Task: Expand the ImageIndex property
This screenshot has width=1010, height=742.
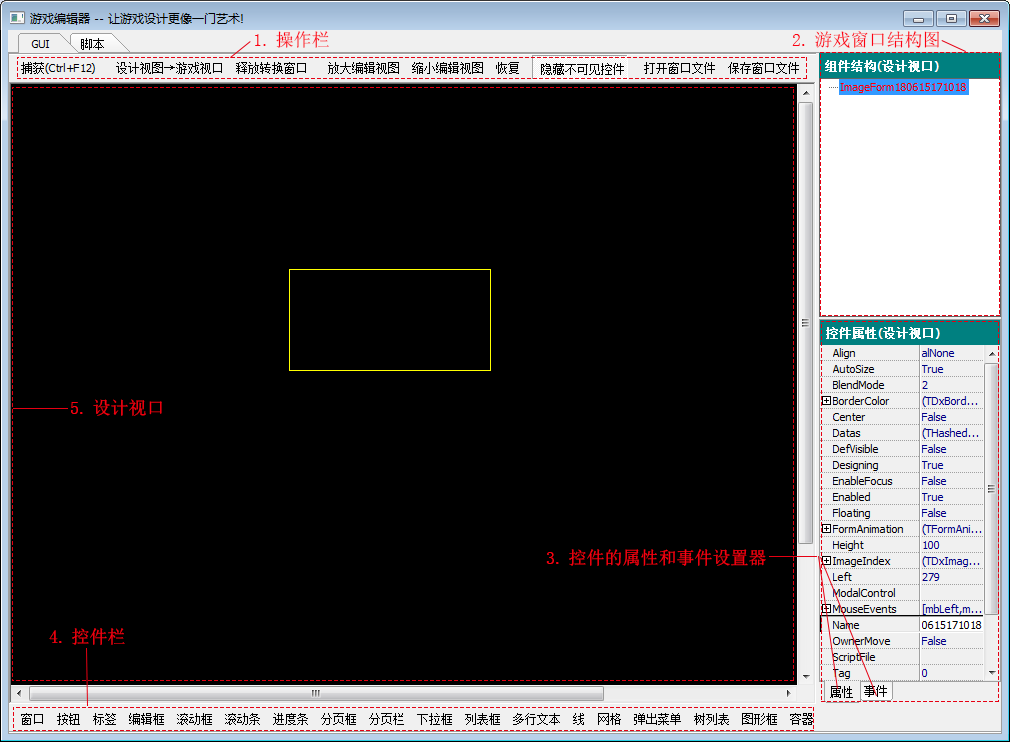Action: pos(826,561)
